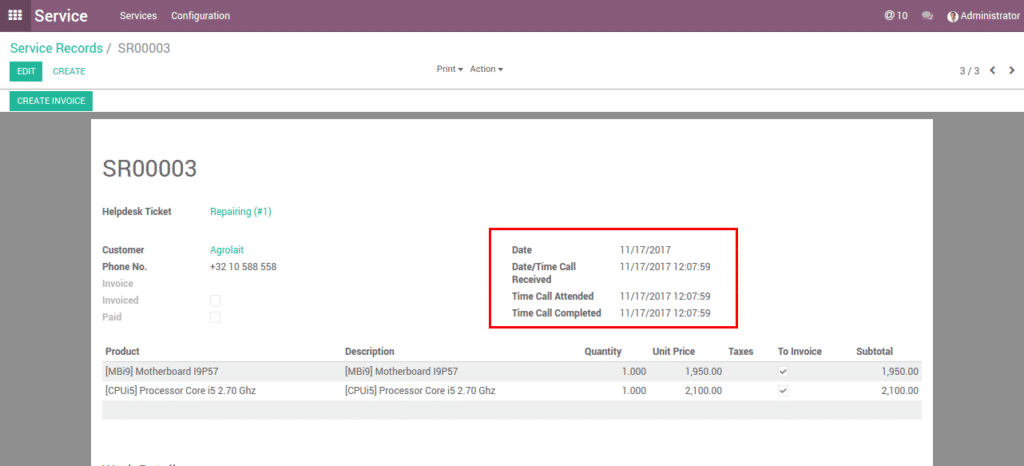
Task: Click the To Invoice column header
Action: [x=799, y=352]
